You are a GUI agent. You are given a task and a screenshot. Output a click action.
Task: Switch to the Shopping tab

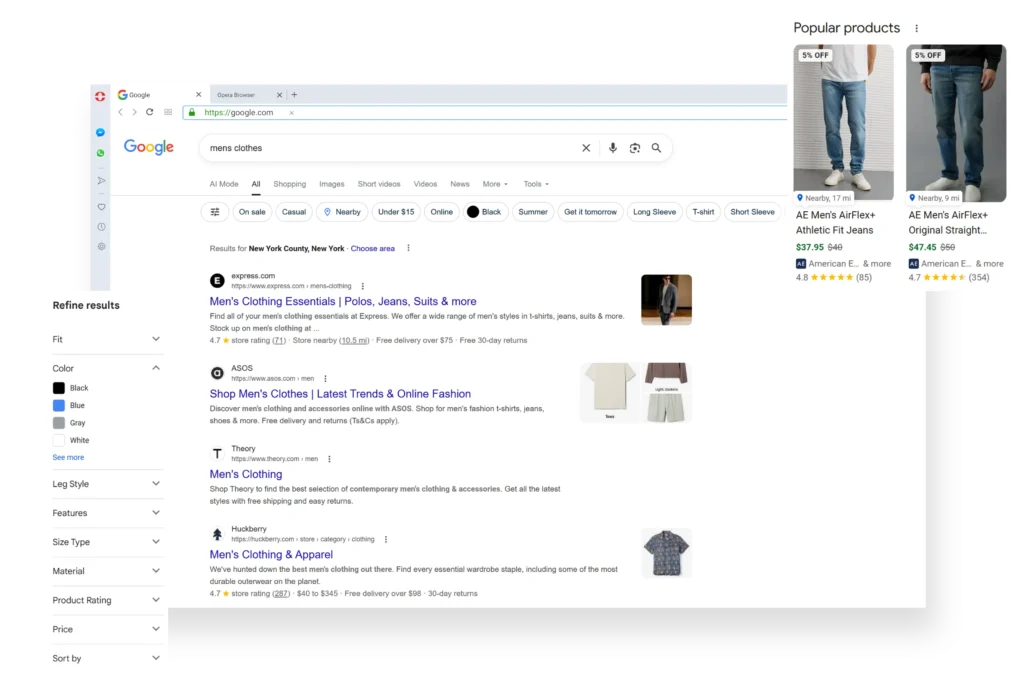289,184
